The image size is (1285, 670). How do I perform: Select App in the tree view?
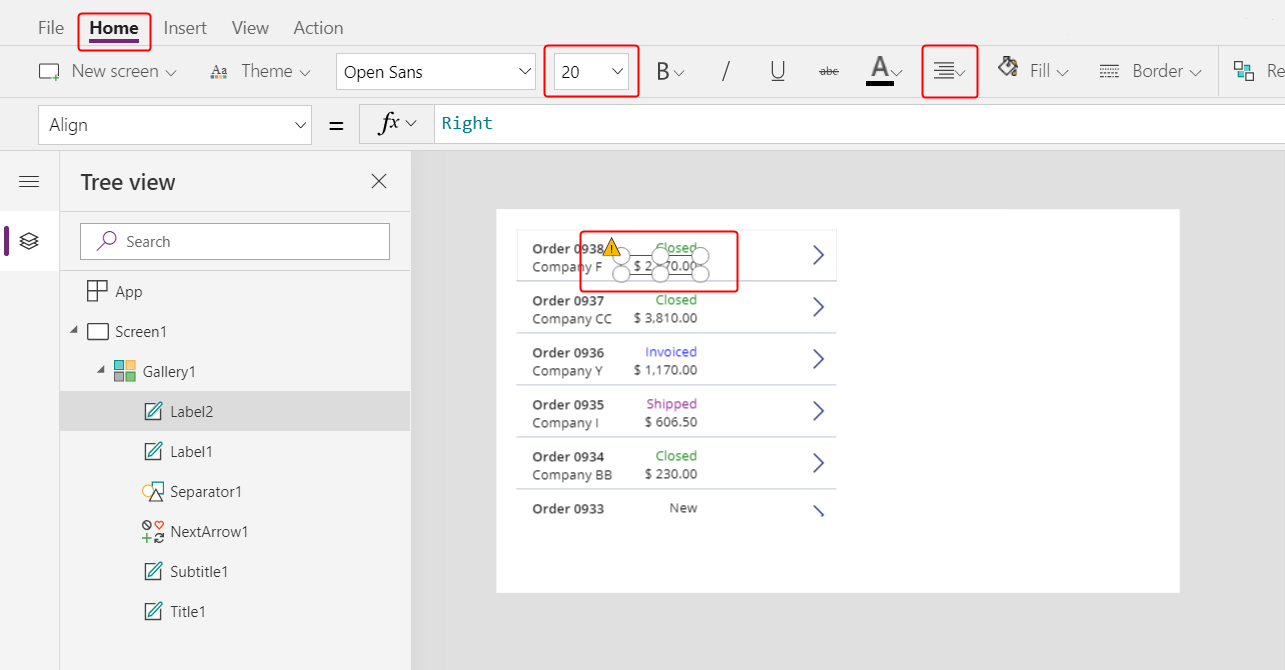click(129, 292)
